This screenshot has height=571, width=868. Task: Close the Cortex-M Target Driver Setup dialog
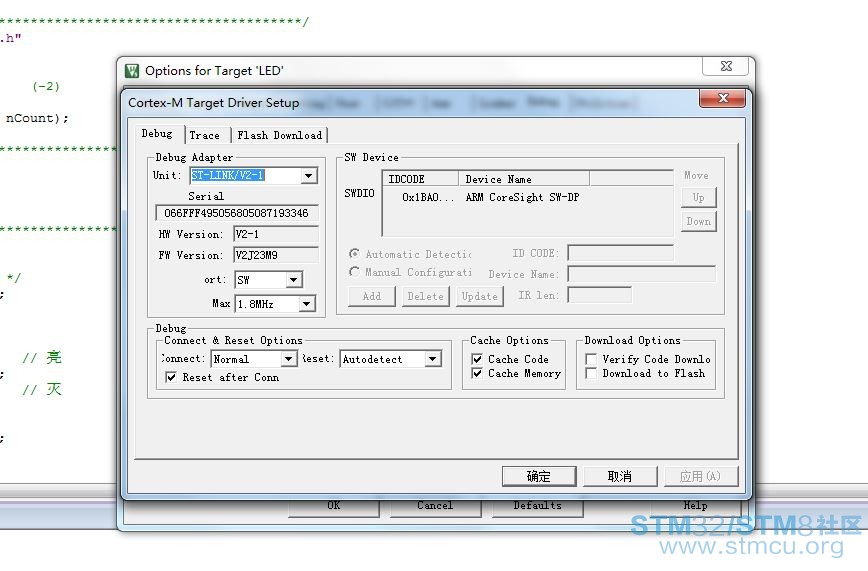(x=722, y=98)
